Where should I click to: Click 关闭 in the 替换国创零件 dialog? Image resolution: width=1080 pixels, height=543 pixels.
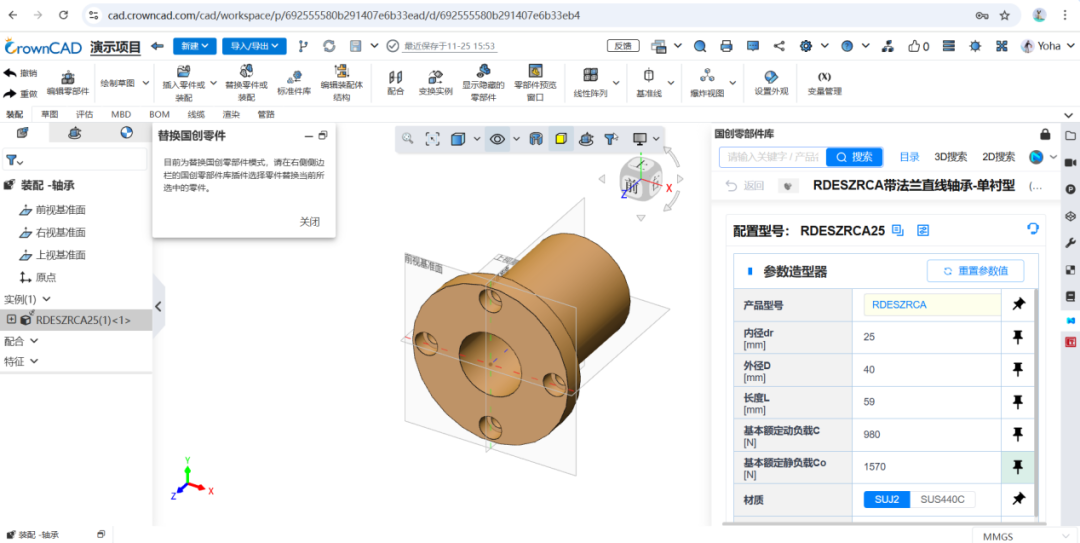point(309,222)
